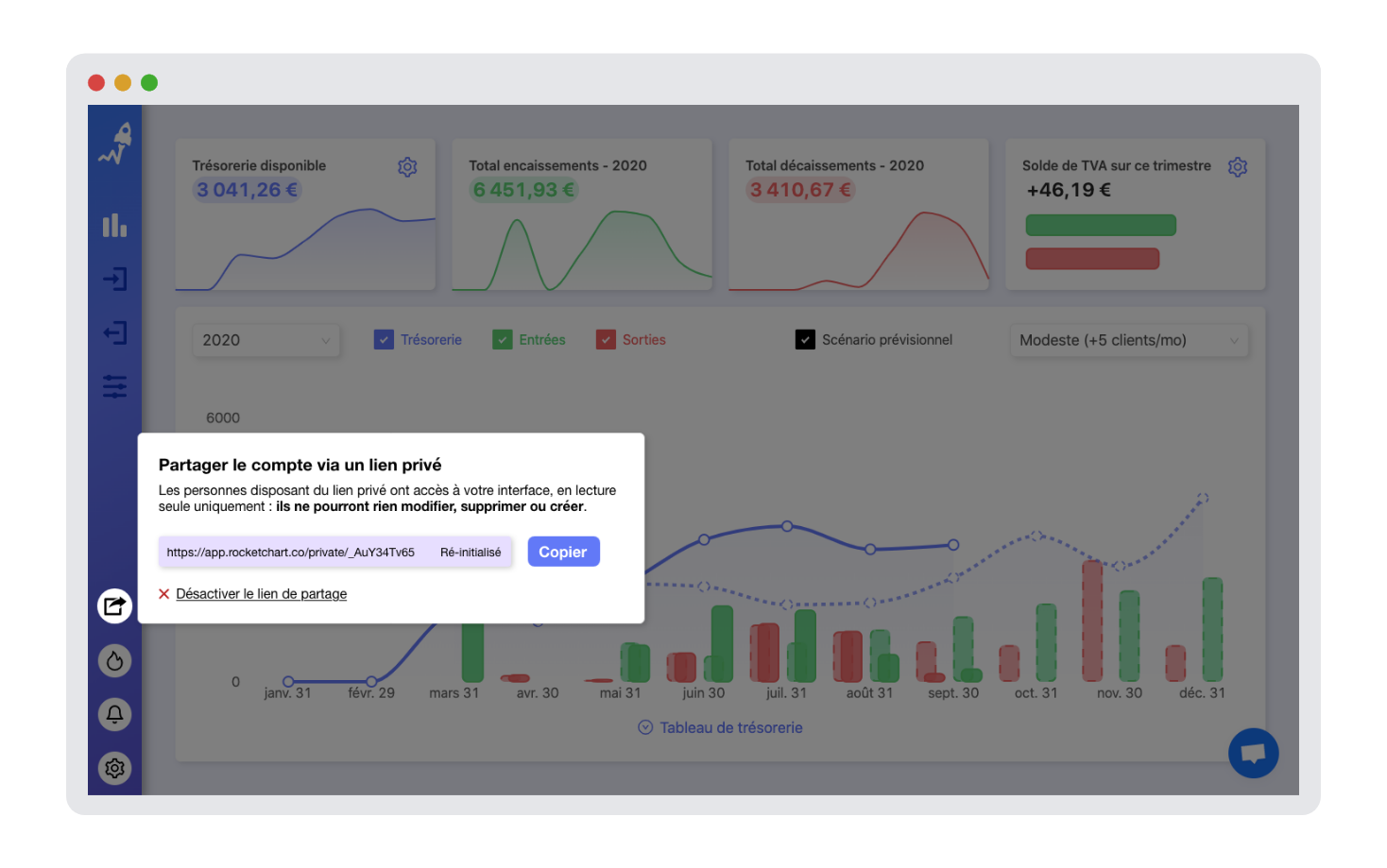Open the notifications bell

click(x=114, y=714)
